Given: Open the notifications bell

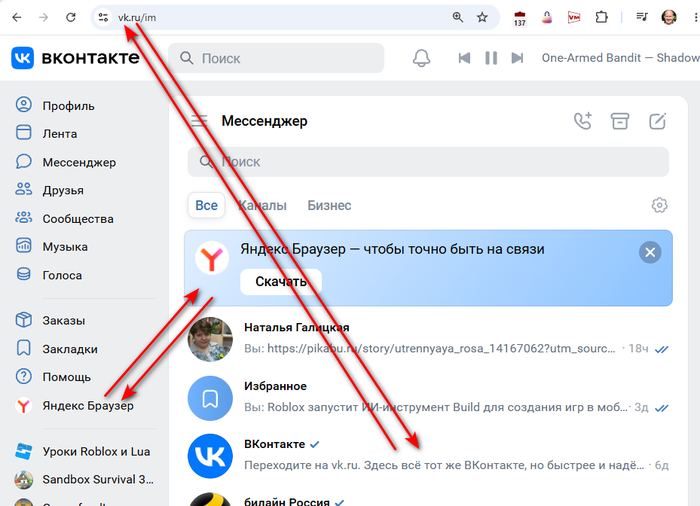Looking at the screenshot, I should 421,58.
